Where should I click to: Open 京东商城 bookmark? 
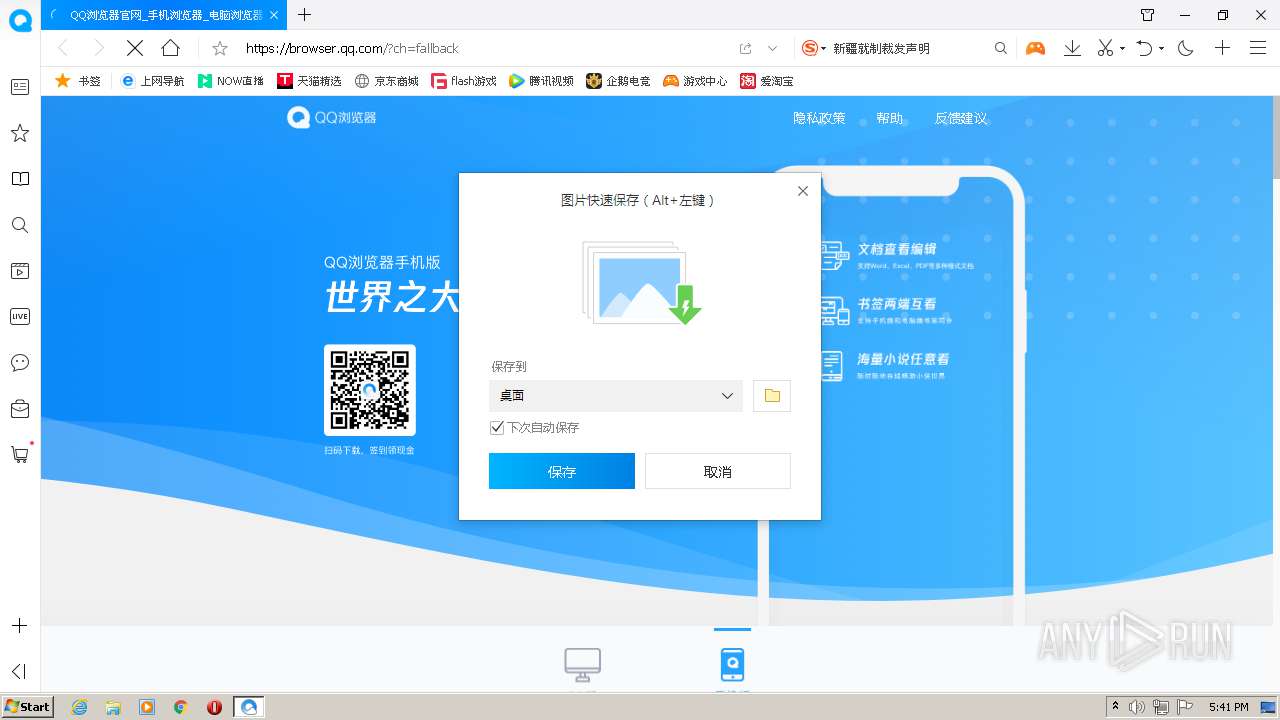387,81
